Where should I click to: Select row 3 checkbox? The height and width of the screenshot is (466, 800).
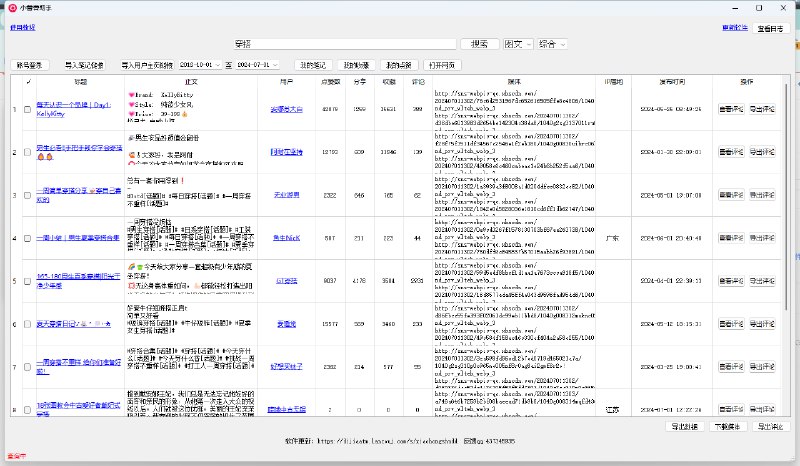[28, 195]
